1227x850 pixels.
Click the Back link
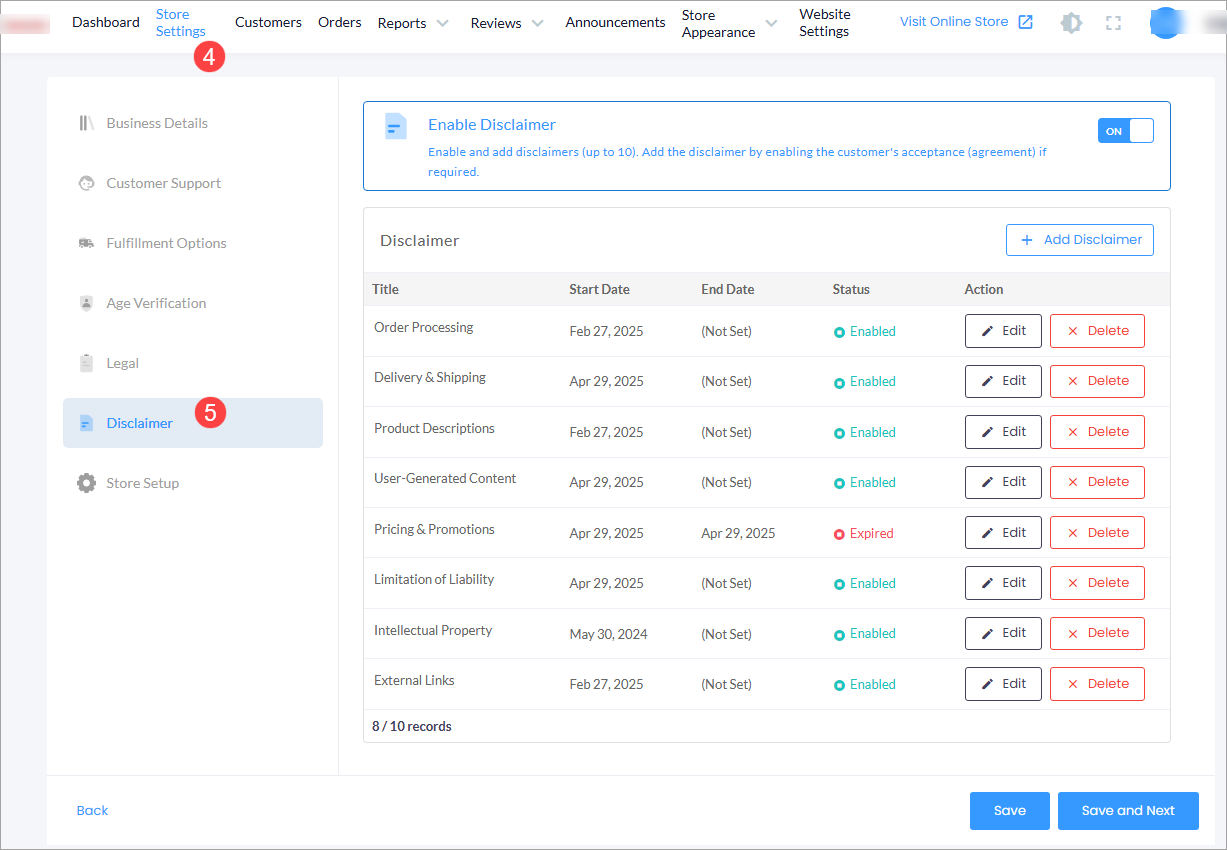coord(92,811)
